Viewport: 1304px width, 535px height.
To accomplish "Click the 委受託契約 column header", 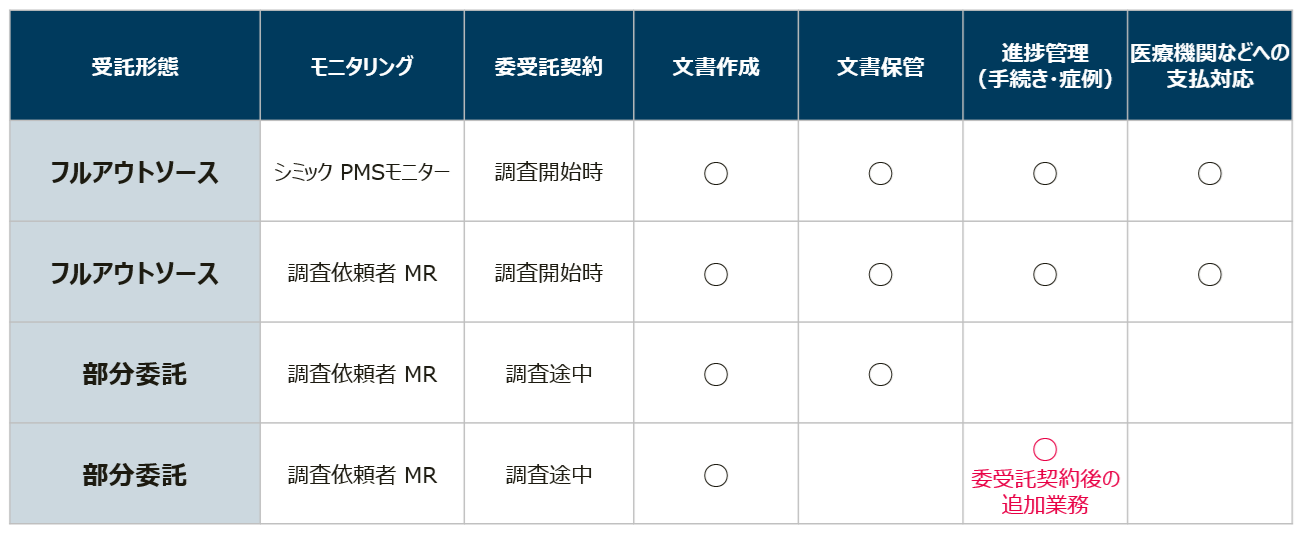I will tap(549, 67).
